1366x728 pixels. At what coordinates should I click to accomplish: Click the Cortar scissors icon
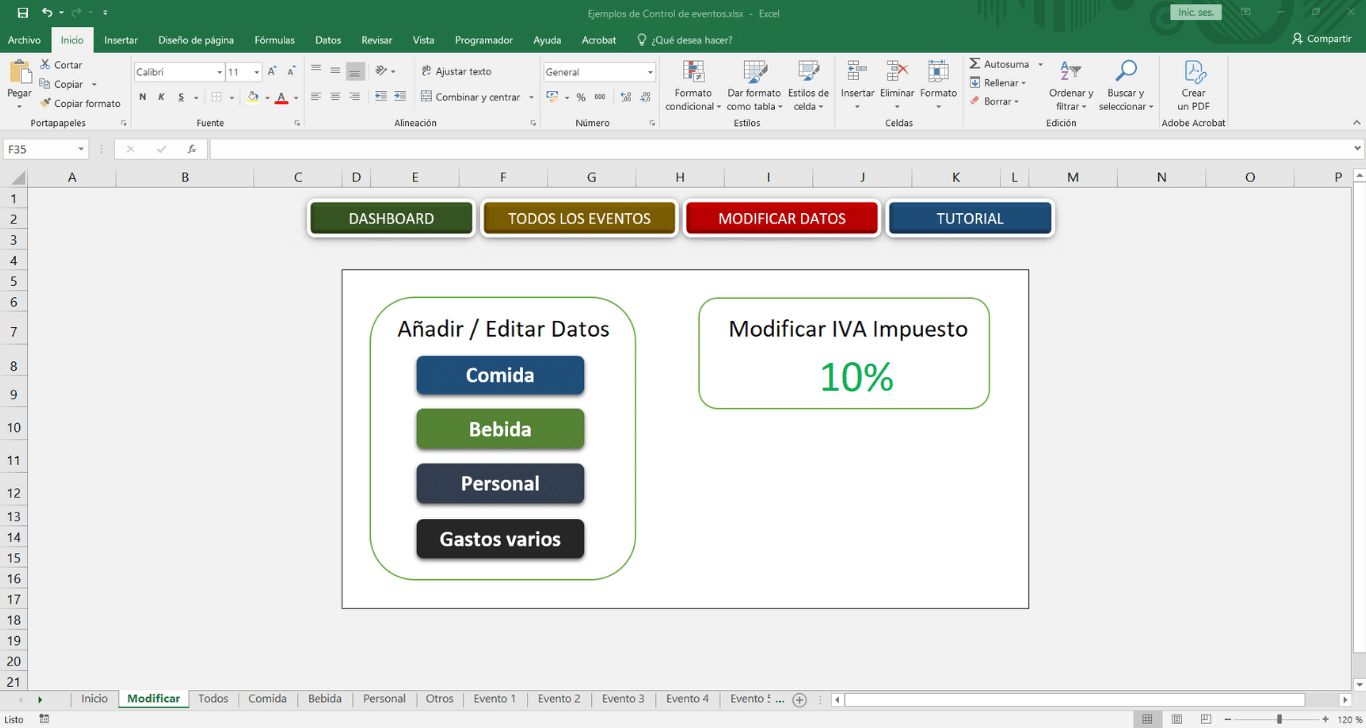tap(46, 65)
